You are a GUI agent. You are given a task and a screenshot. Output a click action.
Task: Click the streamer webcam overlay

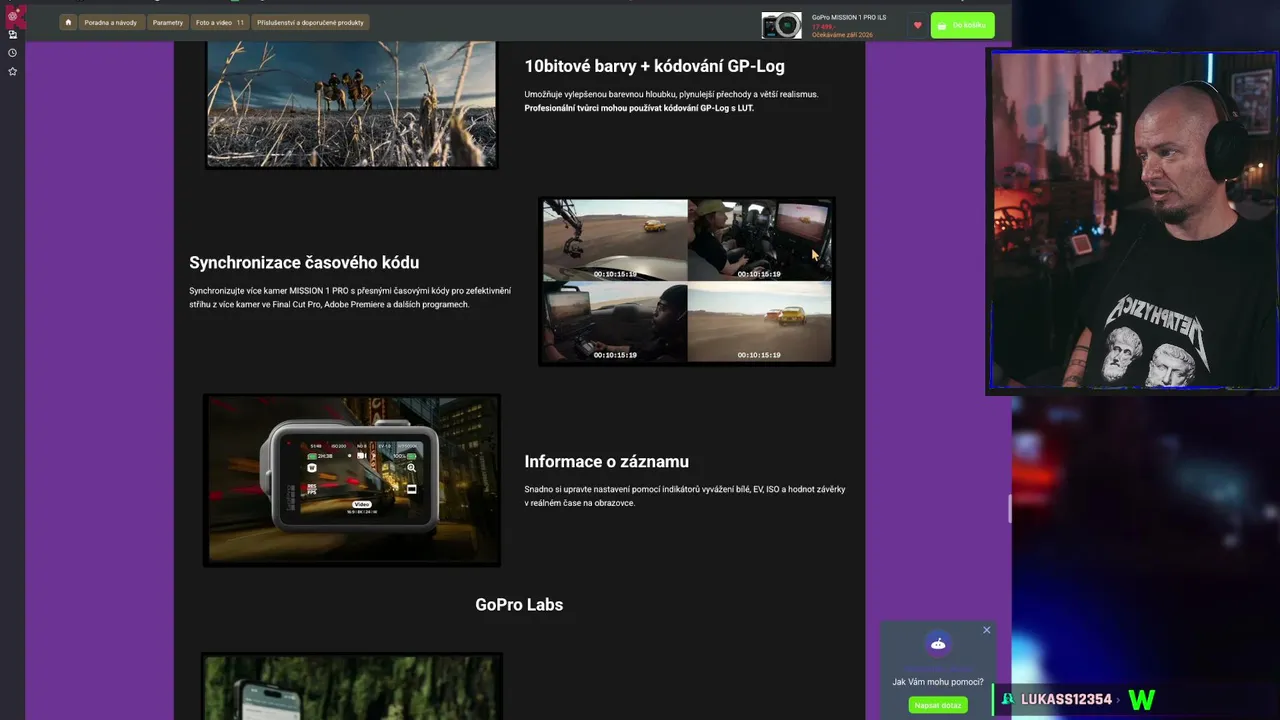[1133, 220]
